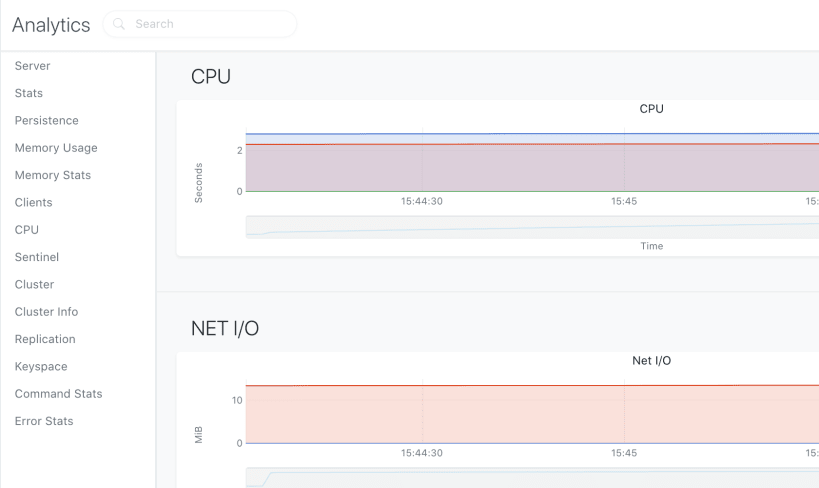
Task: Go to Stats in sidebar
Action: [x=29, y=93]
